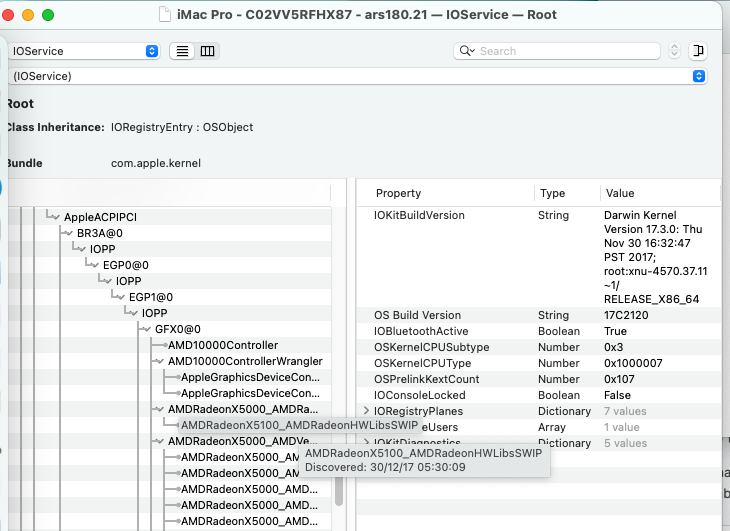Image resolution: width=730 pixels, height=531 pixels.
Task: Click the value 17C2120
Action: click(x=626, y=315)
